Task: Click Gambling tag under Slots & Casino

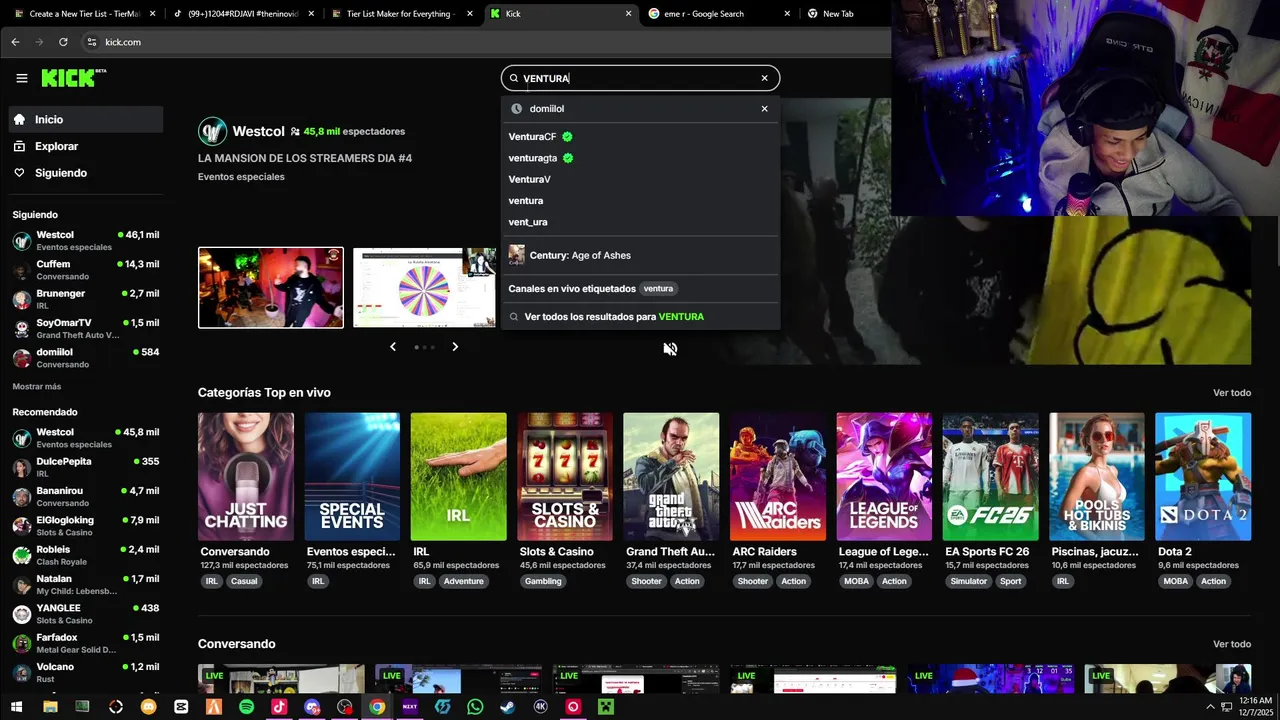Action: [543, 581]
